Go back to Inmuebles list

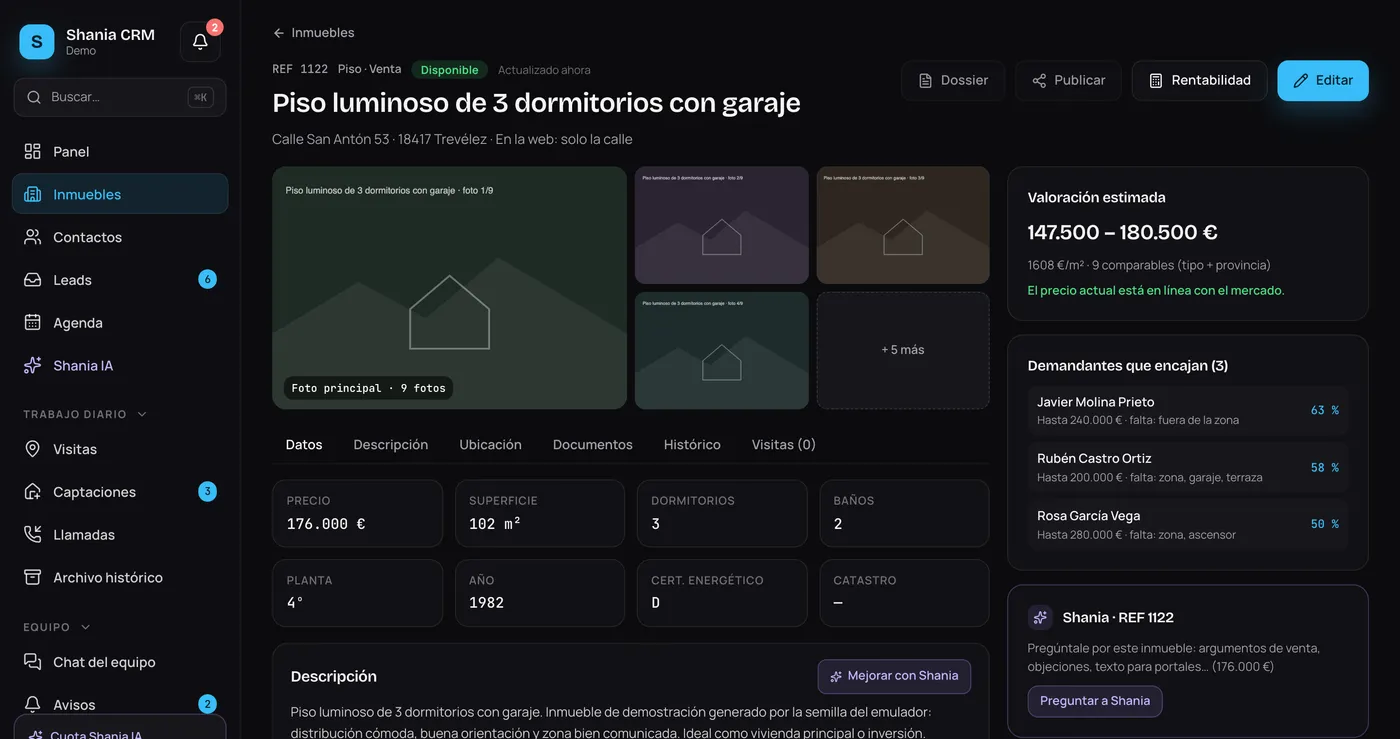(x=313, y=33)
